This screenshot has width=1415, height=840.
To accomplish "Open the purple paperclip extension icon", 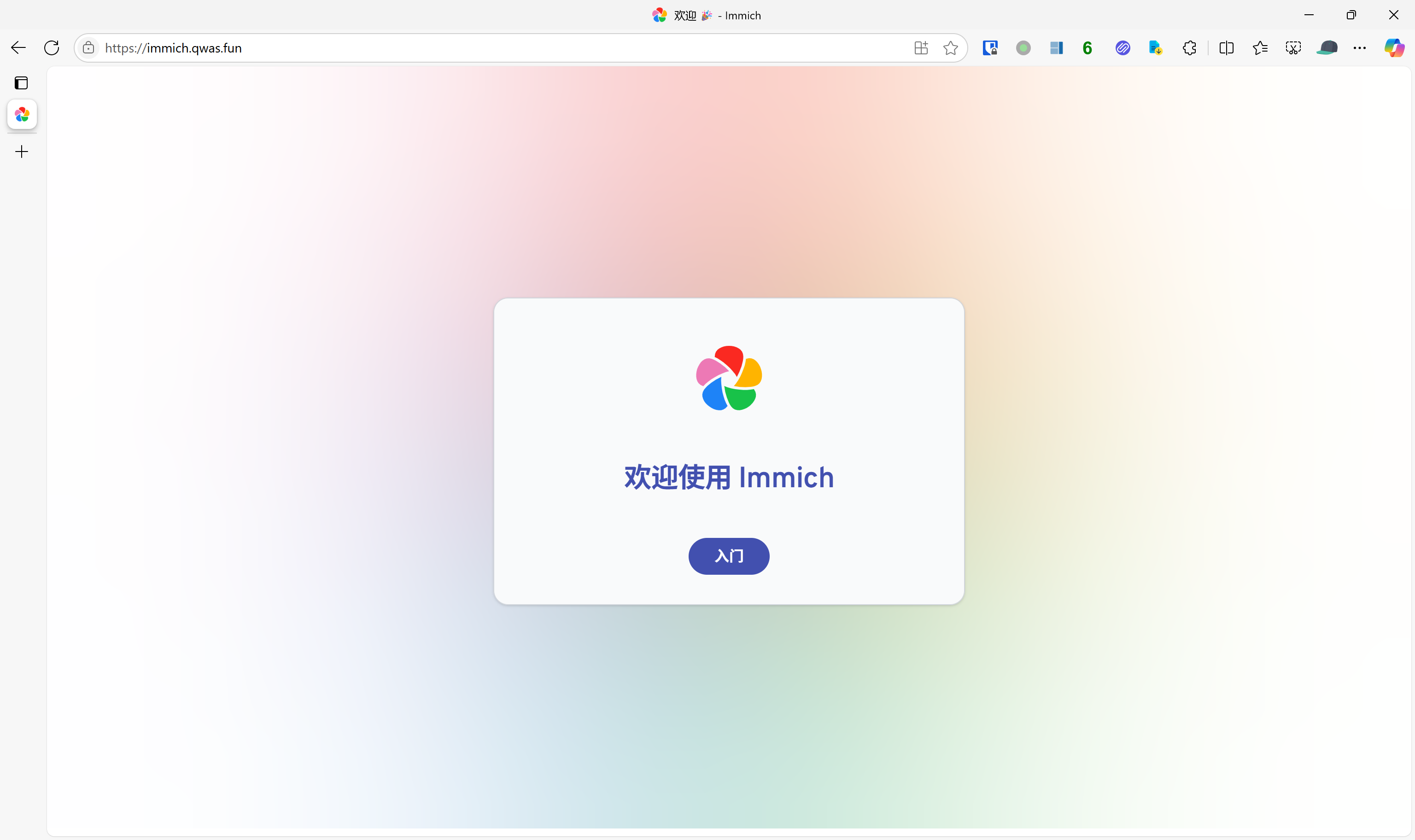I will pyautogui.click(x=1123, y=47).
